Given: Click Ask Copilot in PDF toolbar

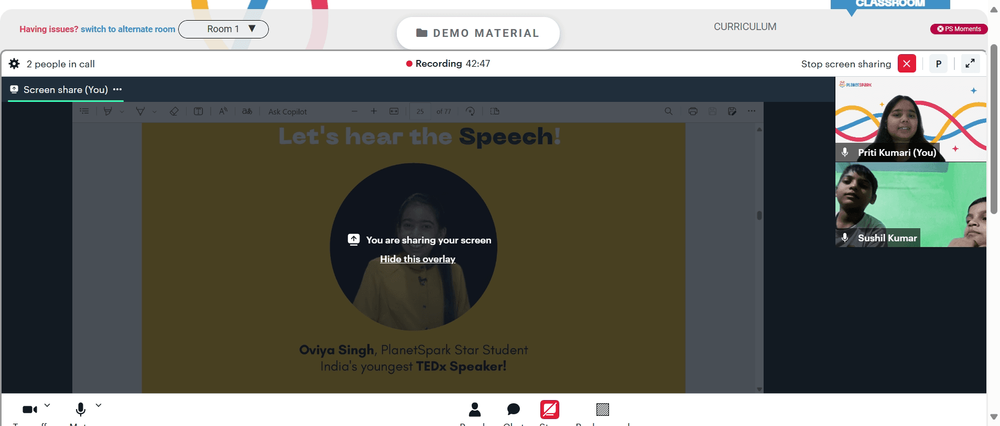Looking at the screenshot, I should pos(288,112).
